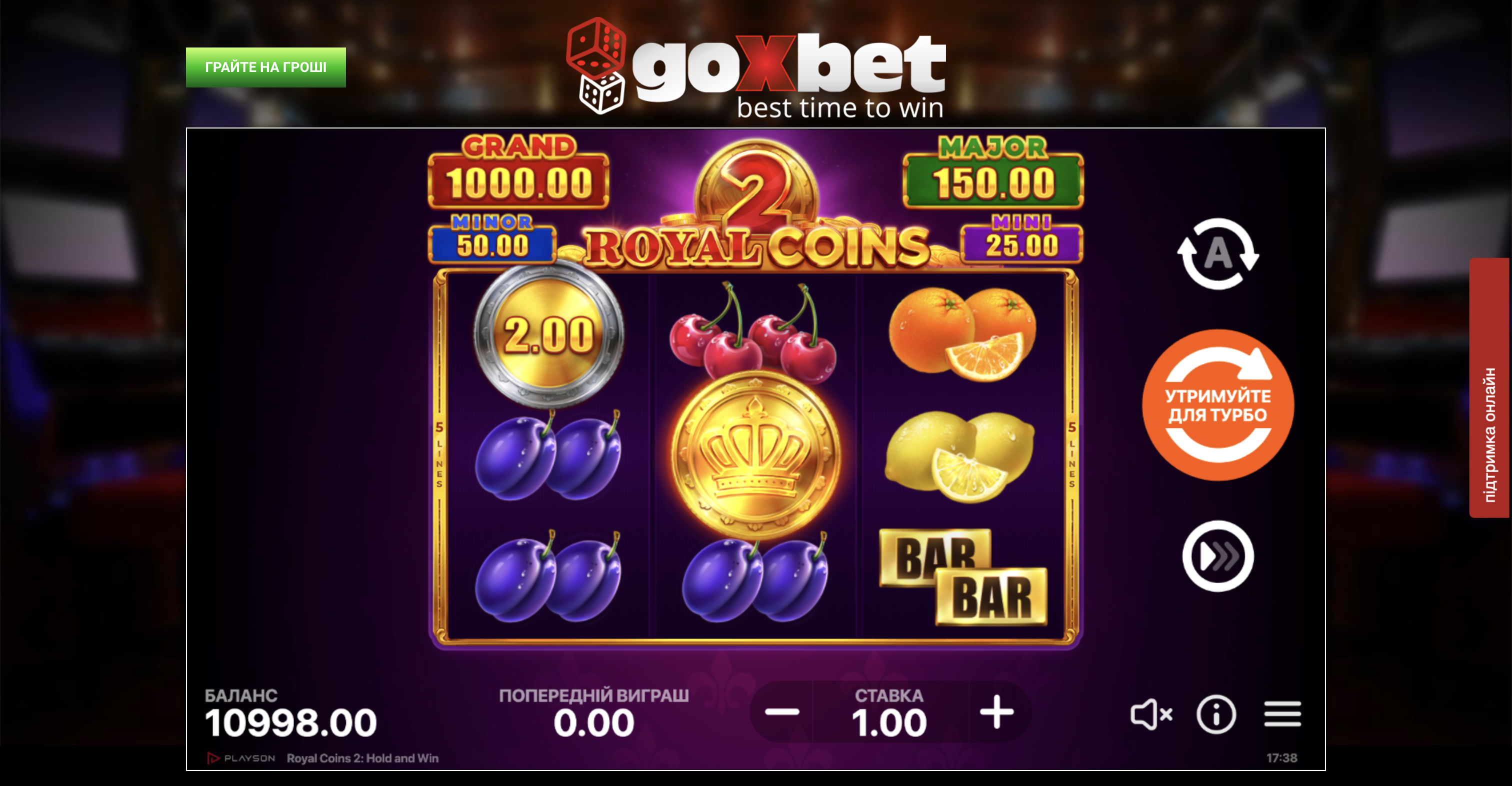Click the Grand 1000.00 jackpot panel
This screenshot has height=786, width=1512.
pos(518,172)
